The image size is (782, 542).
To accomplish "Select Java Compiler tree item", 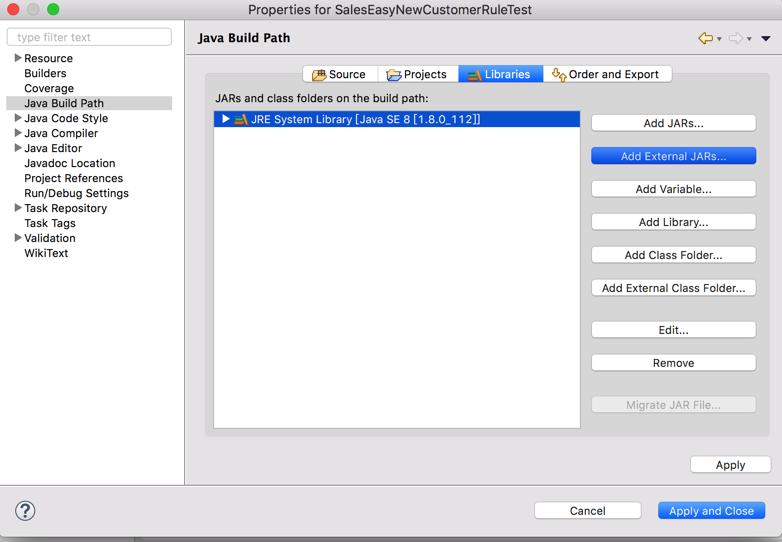I will (61, 133).
